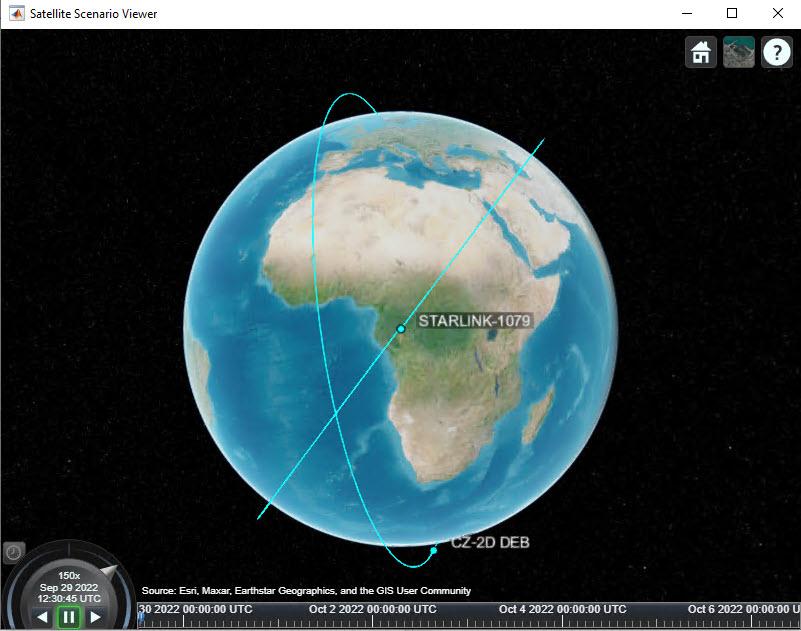801x631 pixels.
Task: Play the animation in reverse
Action: click(43, 617)
